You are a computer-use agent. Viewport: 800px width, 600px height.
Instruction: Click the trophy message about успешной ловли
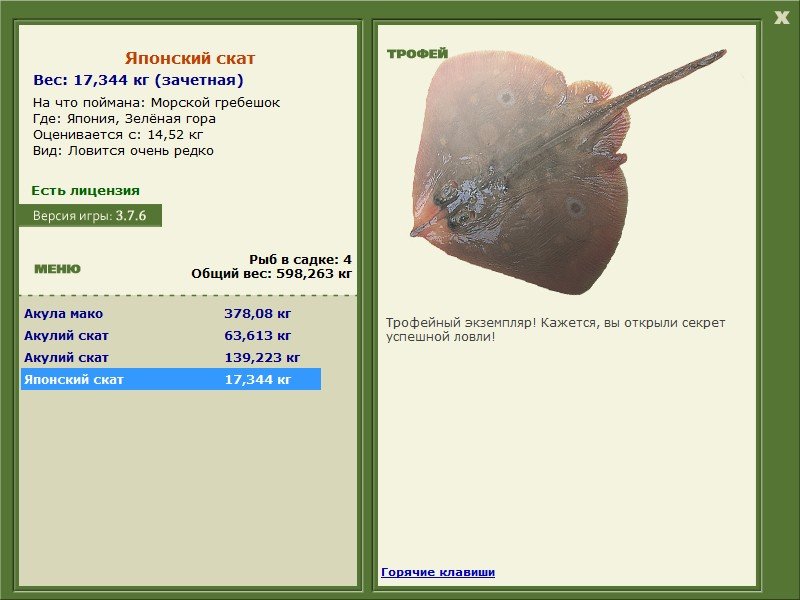(555, 330)
